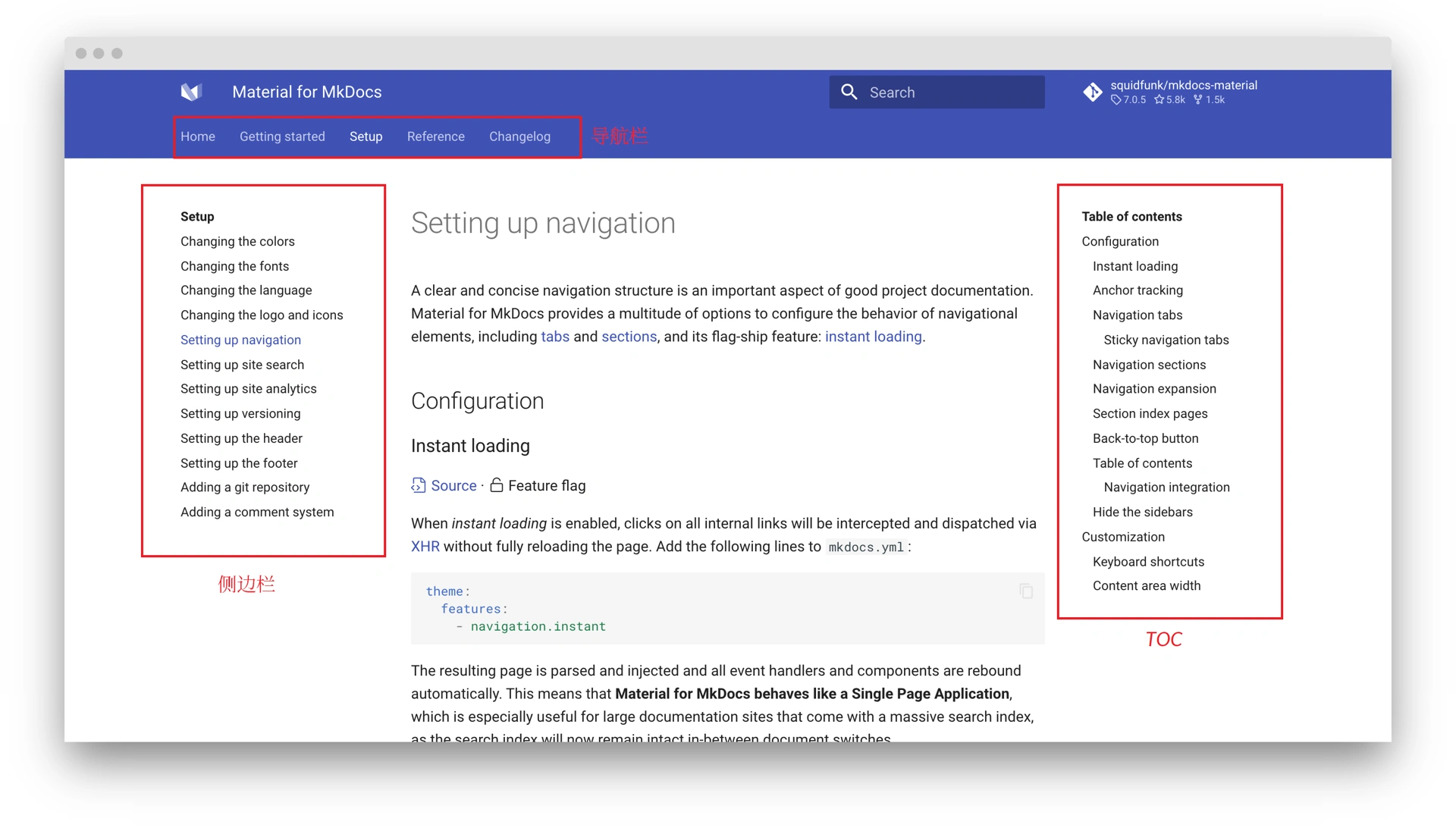
Task: Click the bold Table of contents heading
Action: (x=1131, y=217)
